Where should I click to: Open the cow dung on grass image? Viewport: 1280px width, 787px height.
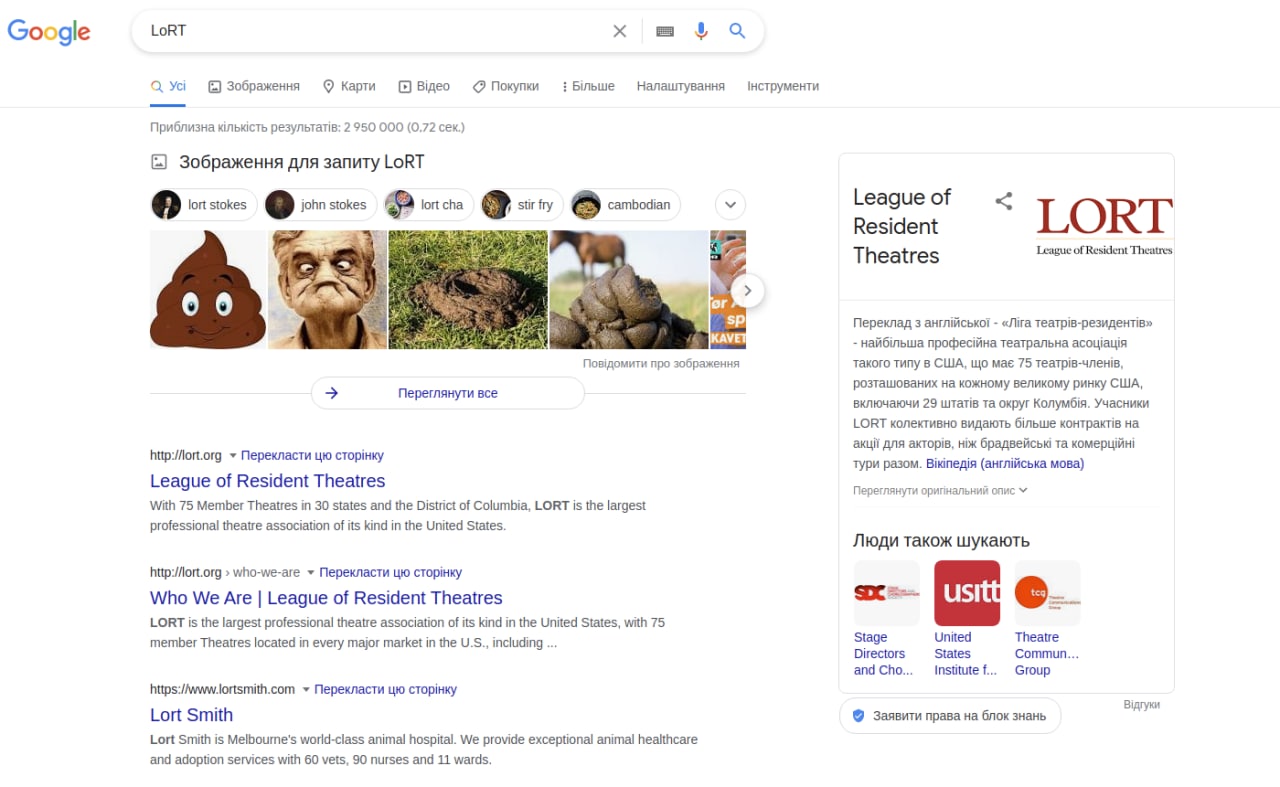468,290
